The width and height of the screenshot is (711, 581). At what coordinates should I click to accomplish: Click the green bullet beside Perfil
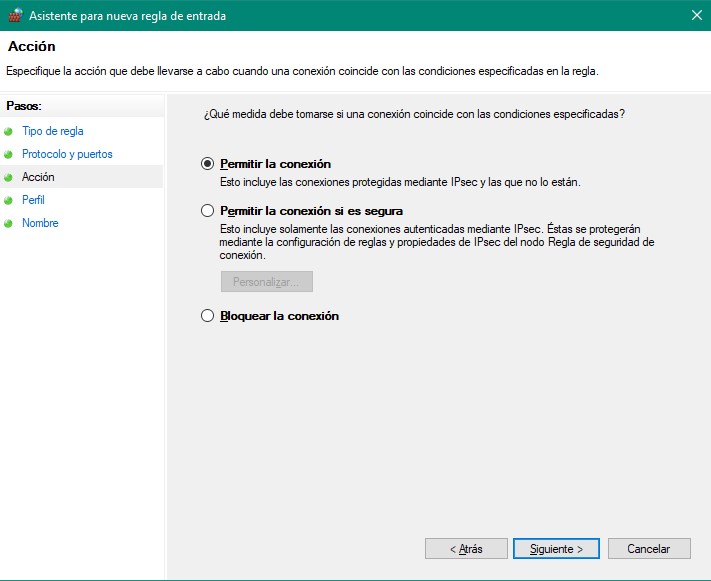coord(9,200)
